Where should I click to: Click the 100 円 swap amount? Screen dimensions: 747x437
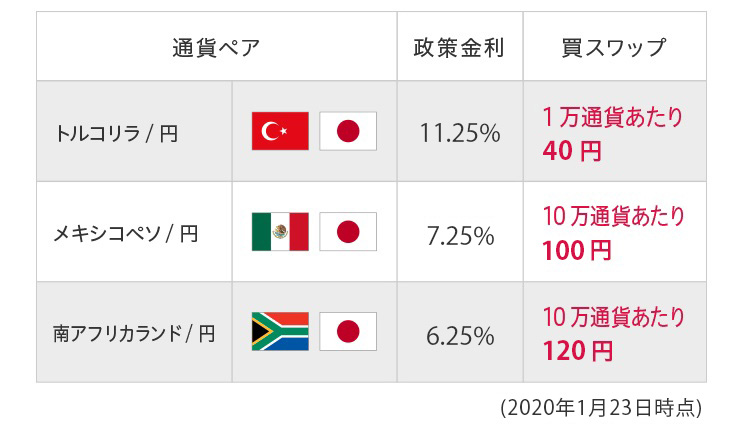tap(577, 251)
